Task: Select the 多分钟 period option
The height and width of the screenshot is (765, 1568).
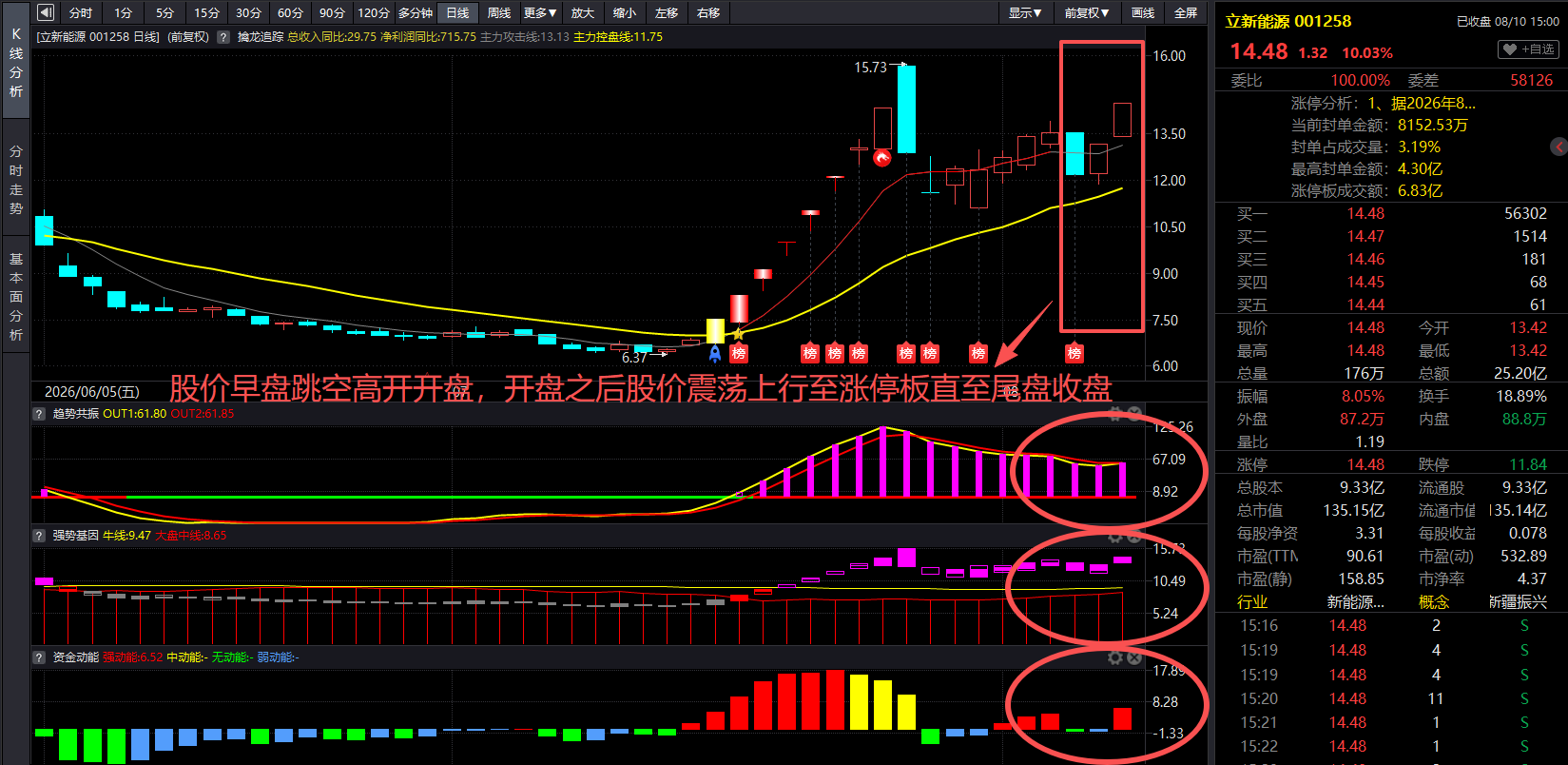Action: click(x=416, y=12)
